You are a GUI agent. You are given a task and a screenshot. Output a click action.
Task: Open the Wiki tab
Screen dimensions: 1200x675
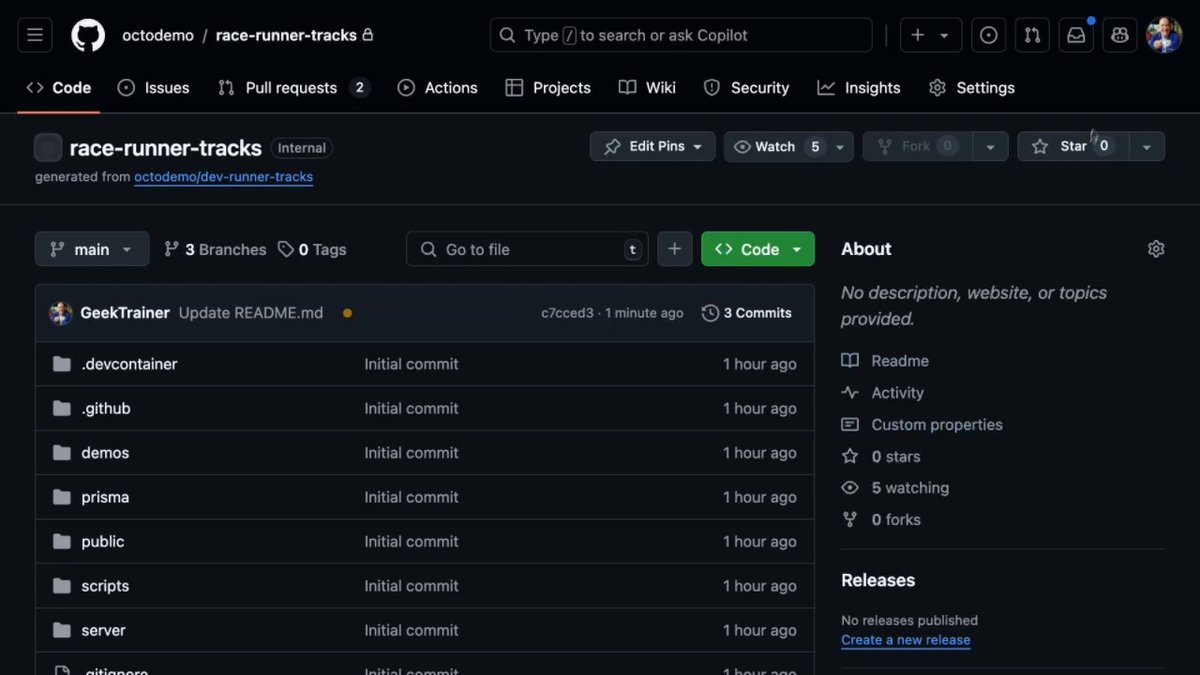click(x=648, y=88)
